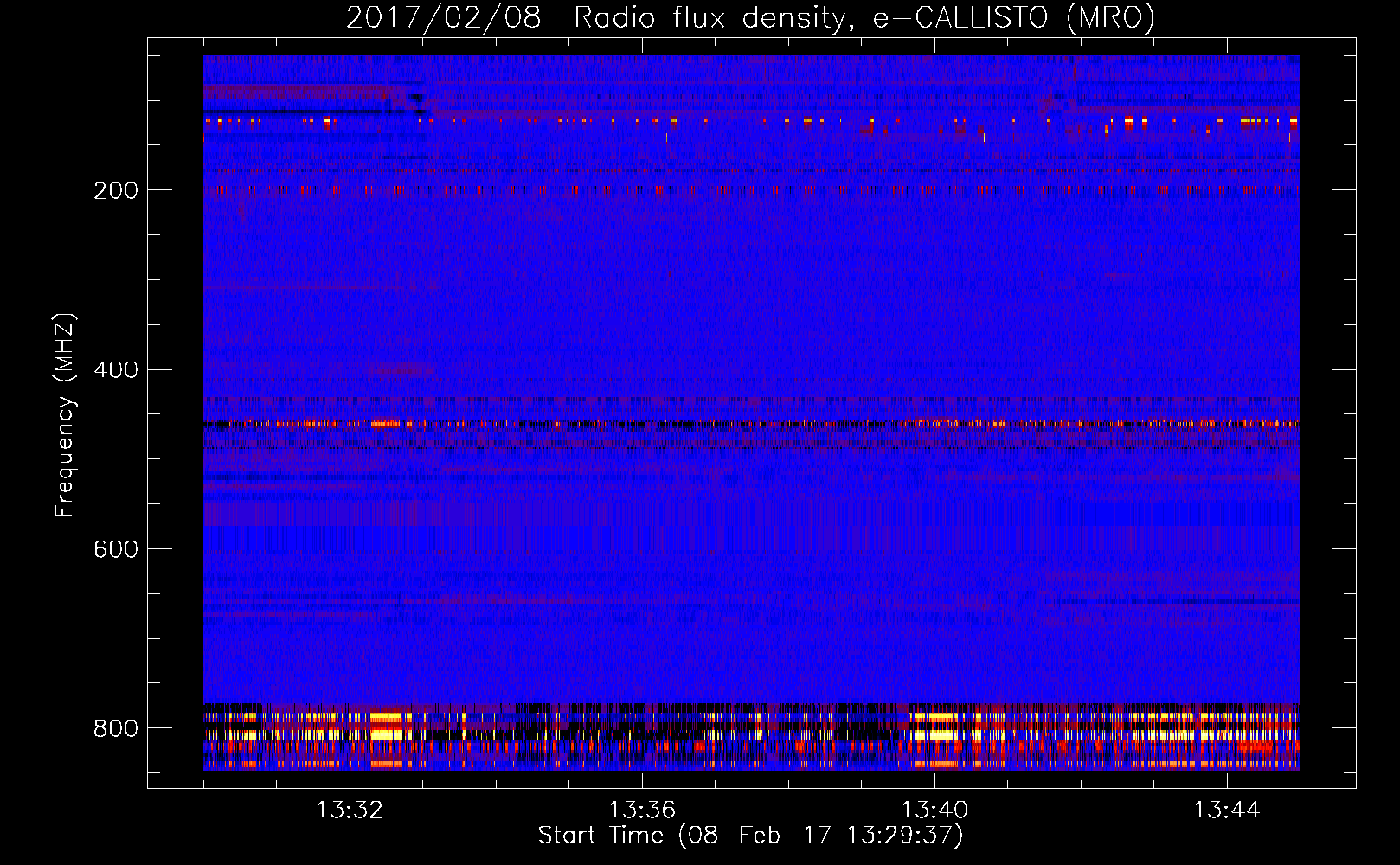Viewport: 1400px width, 865px height.
Task: Click the 13:32 time tick label
Action: [x=349, y=811]
